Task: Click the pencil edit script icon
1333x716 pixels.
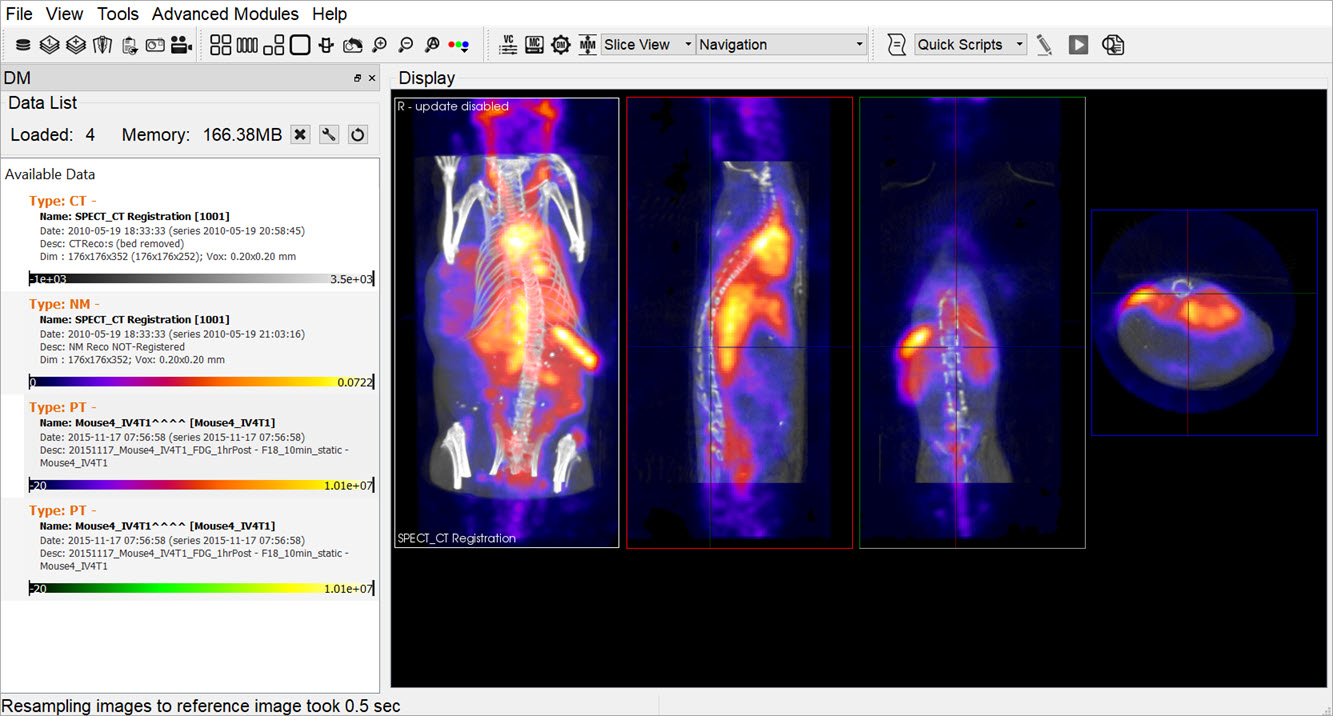Action: tap(1044, 45)
